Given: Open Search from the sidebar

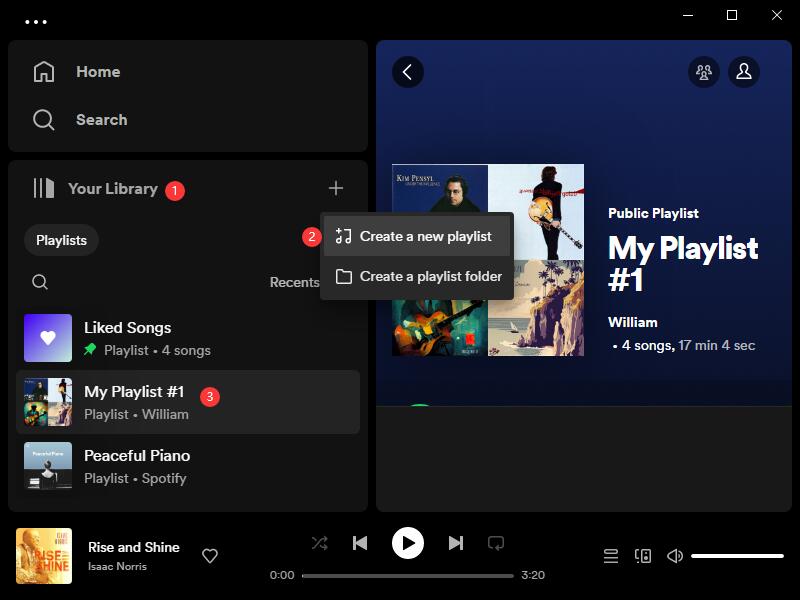Looking at the screenshot, I should coord(80,120).
